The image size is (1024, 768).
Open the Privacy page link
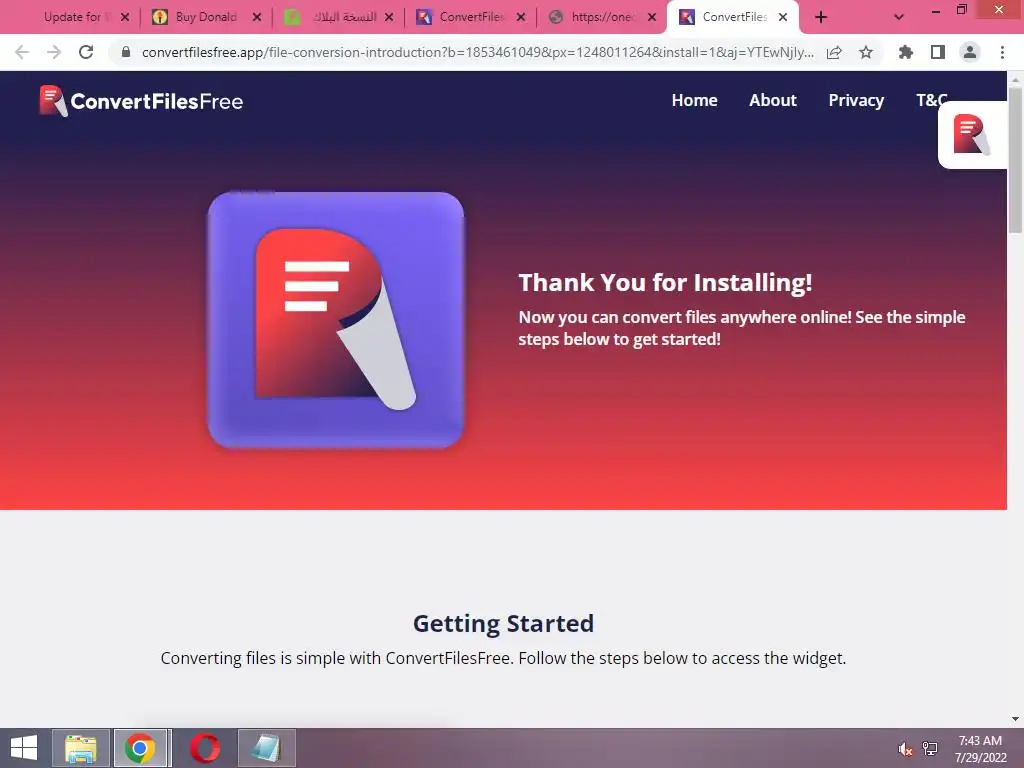pos(856,100)
